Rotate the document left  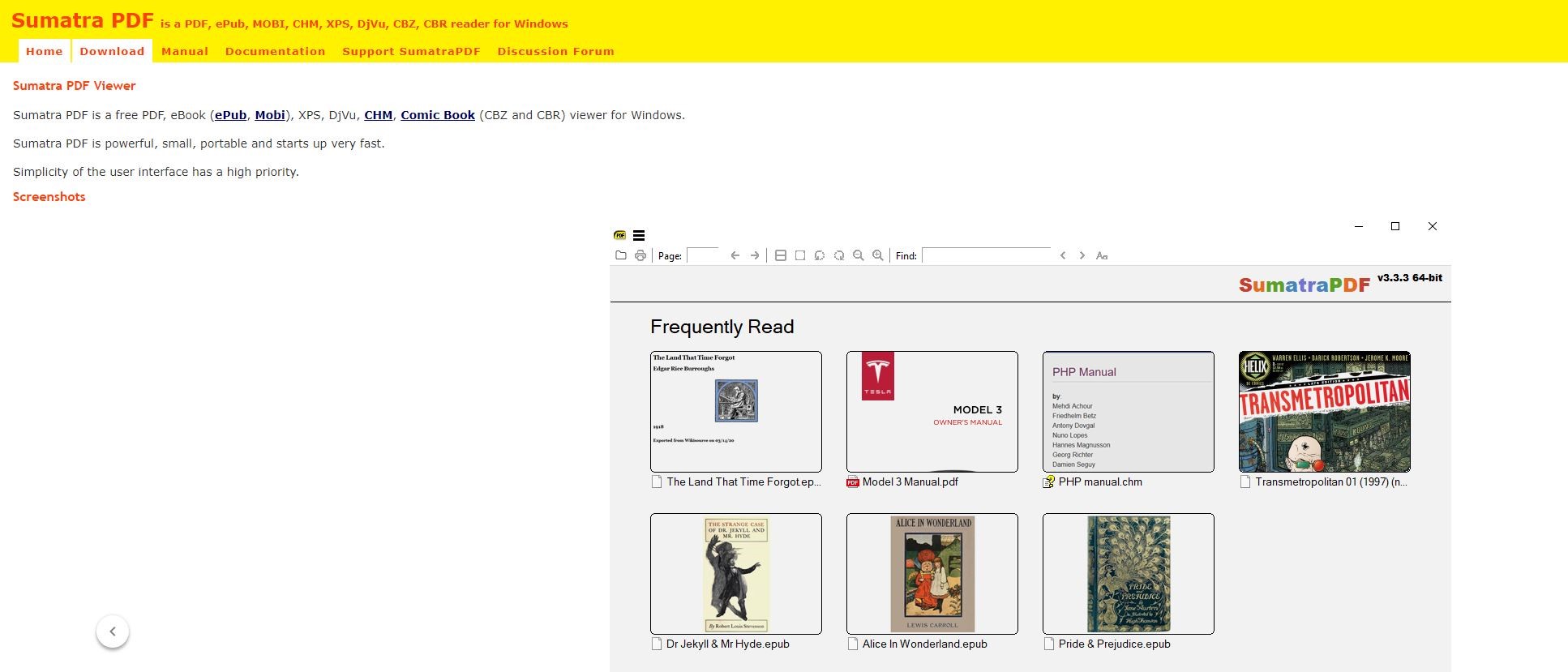[x=820, y=255]
